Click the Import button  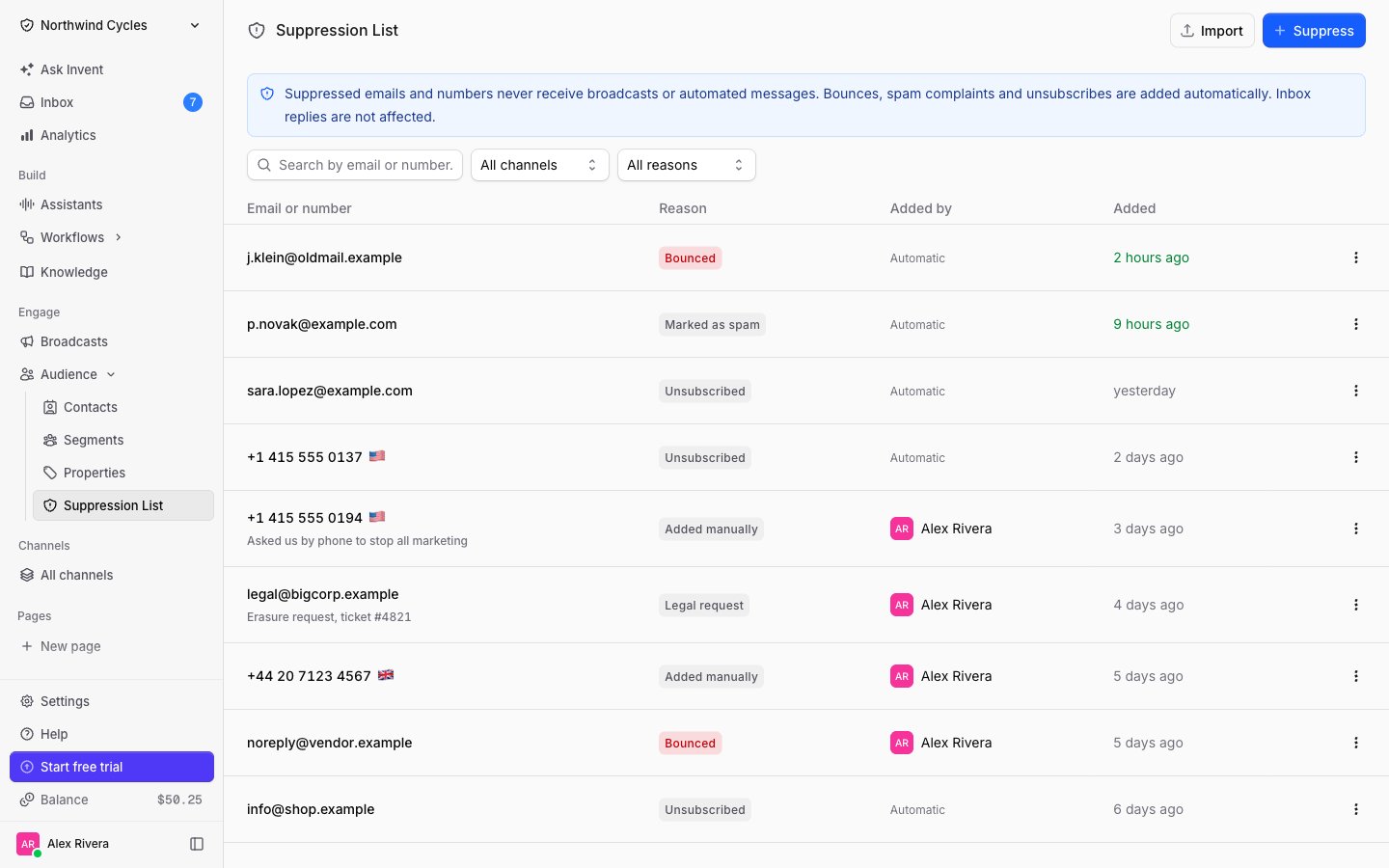pos(1212,31)
